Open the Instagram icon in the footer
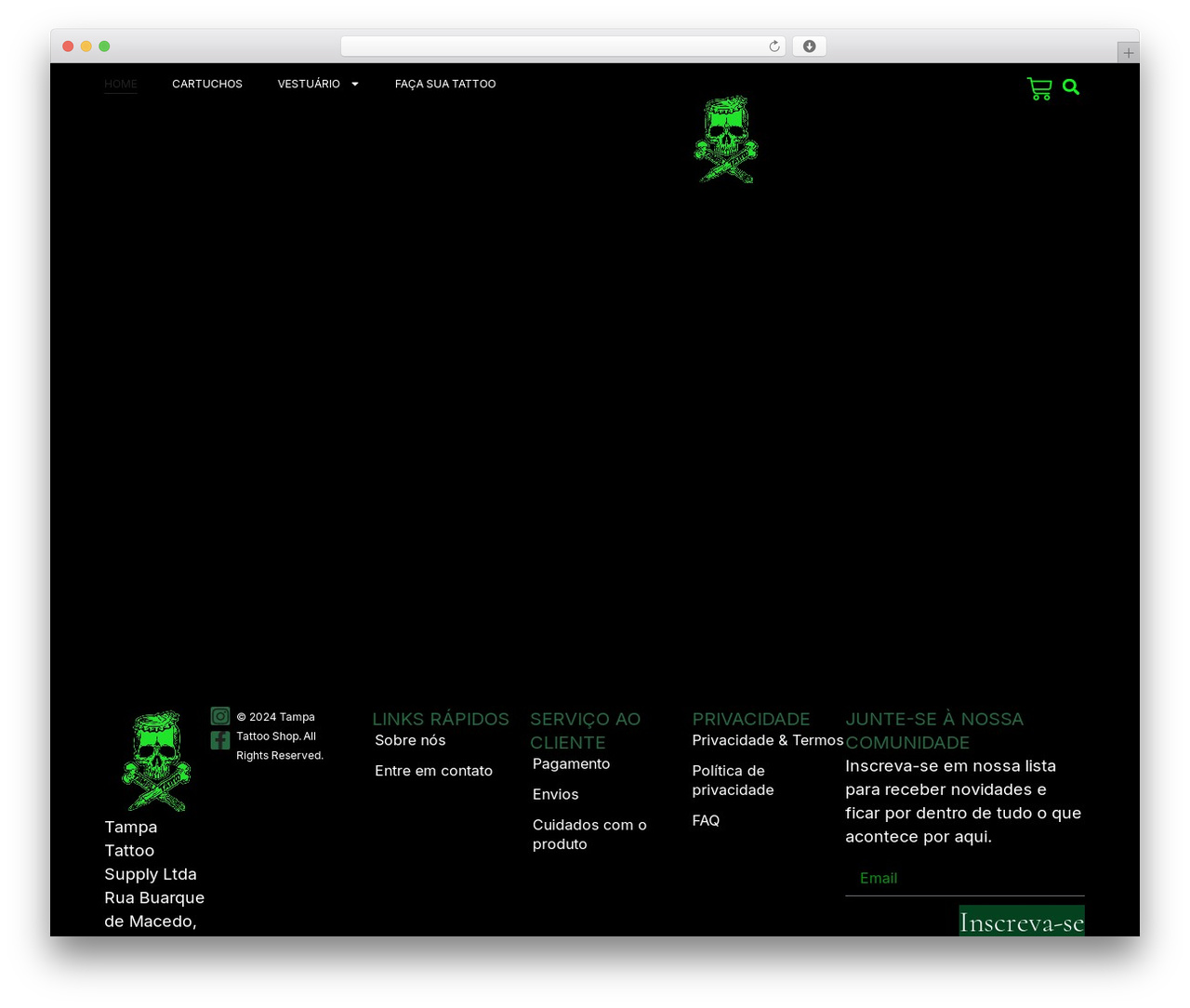The image size is (1190, 1008). (220, 716)
